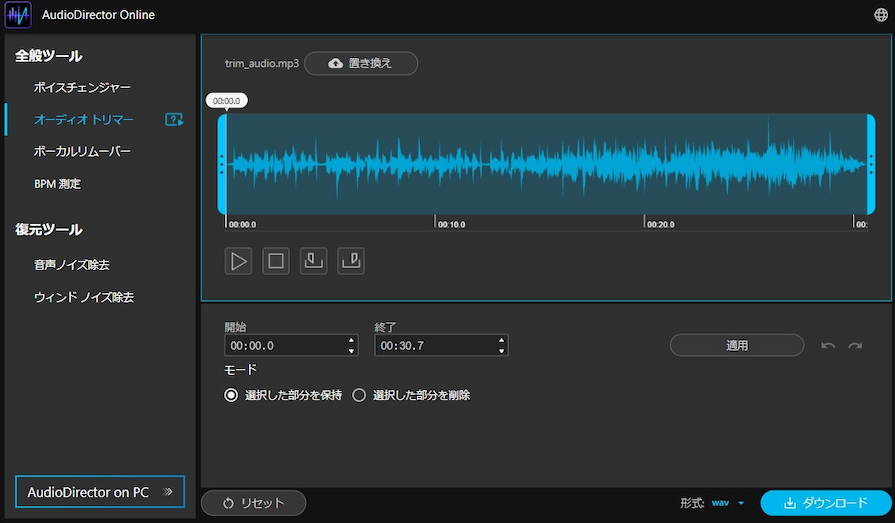895x523 pixels.
Task: Click the ダウンロード download button
Action: (826, 503)
